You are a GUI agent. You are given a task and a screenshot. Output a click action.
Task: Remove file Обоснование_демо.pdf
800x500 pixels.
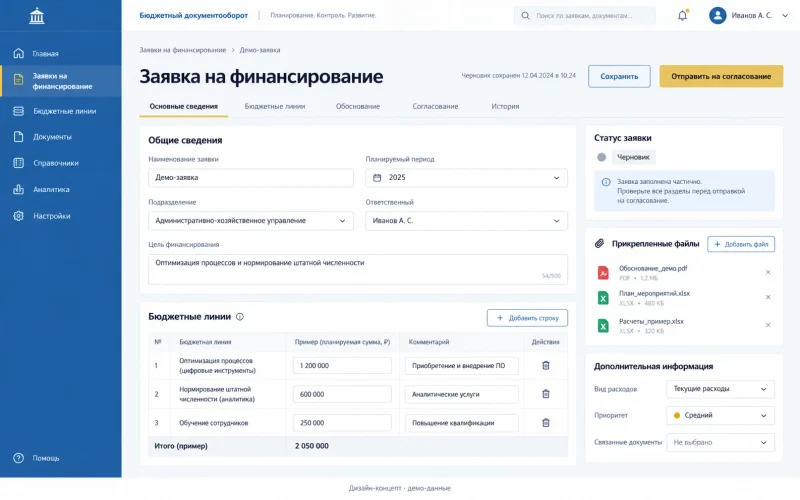[768, 272]
